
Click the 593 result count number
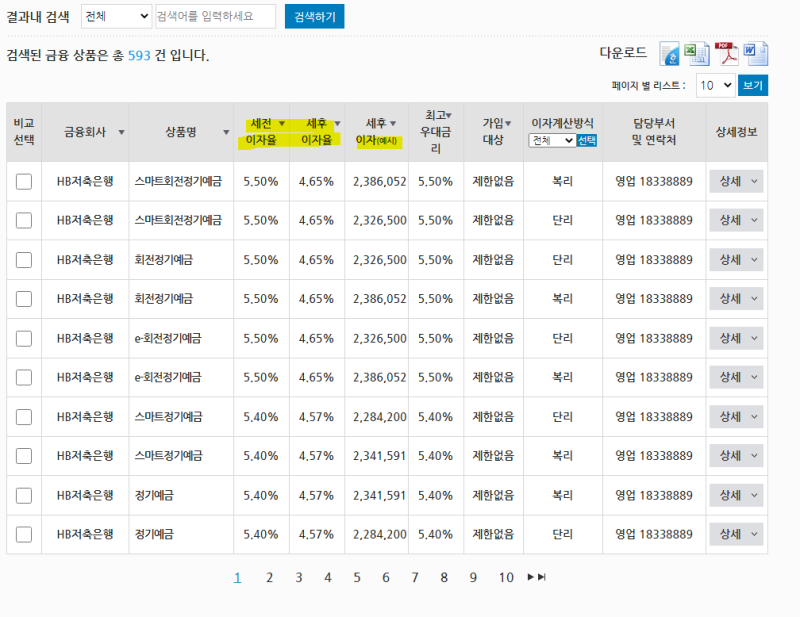tap(139, 55)
